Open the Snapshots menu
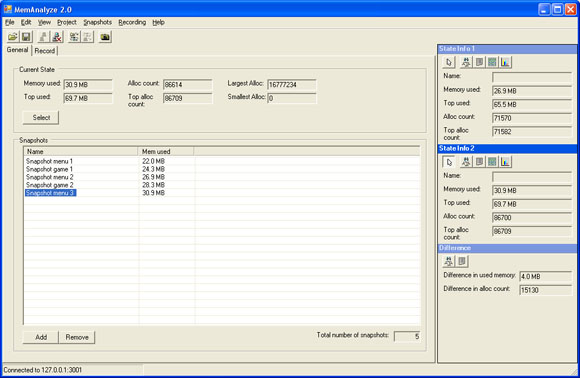This screenshot has height=378, width=580. point(97,22)
